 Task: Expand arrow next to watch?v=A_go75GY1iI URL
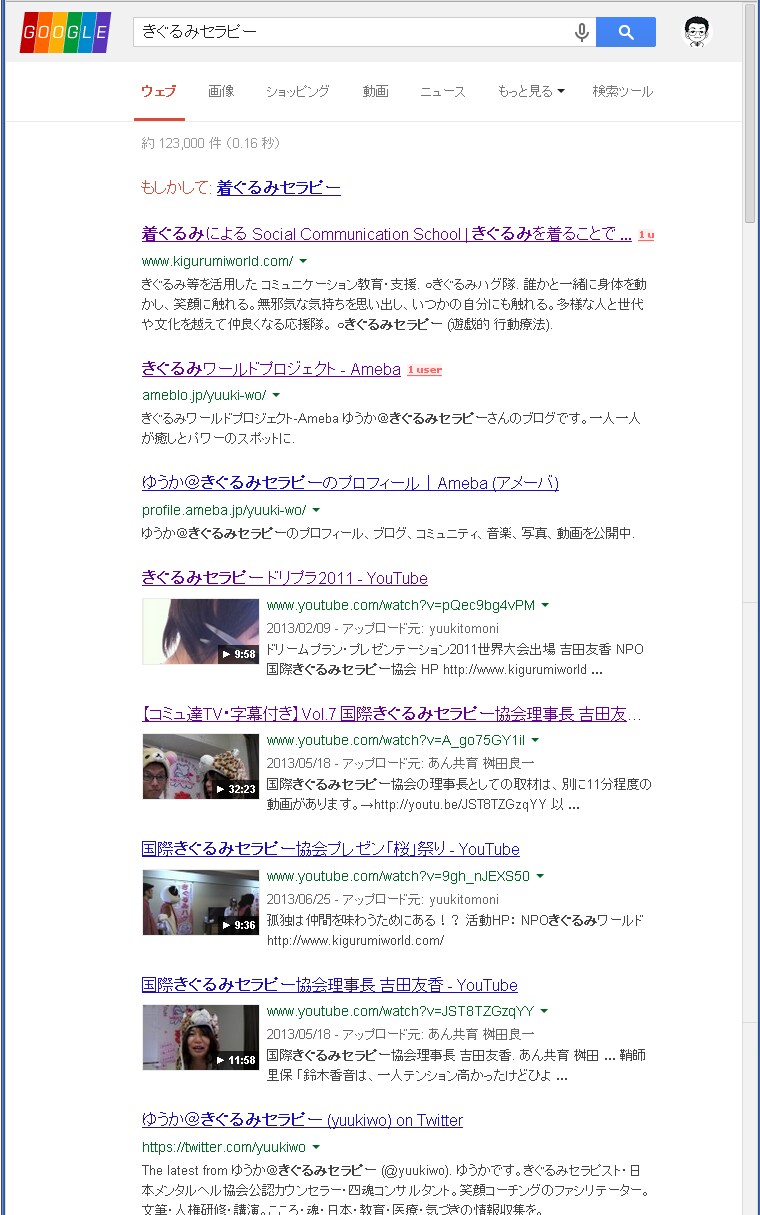click(x=535, y=741)
